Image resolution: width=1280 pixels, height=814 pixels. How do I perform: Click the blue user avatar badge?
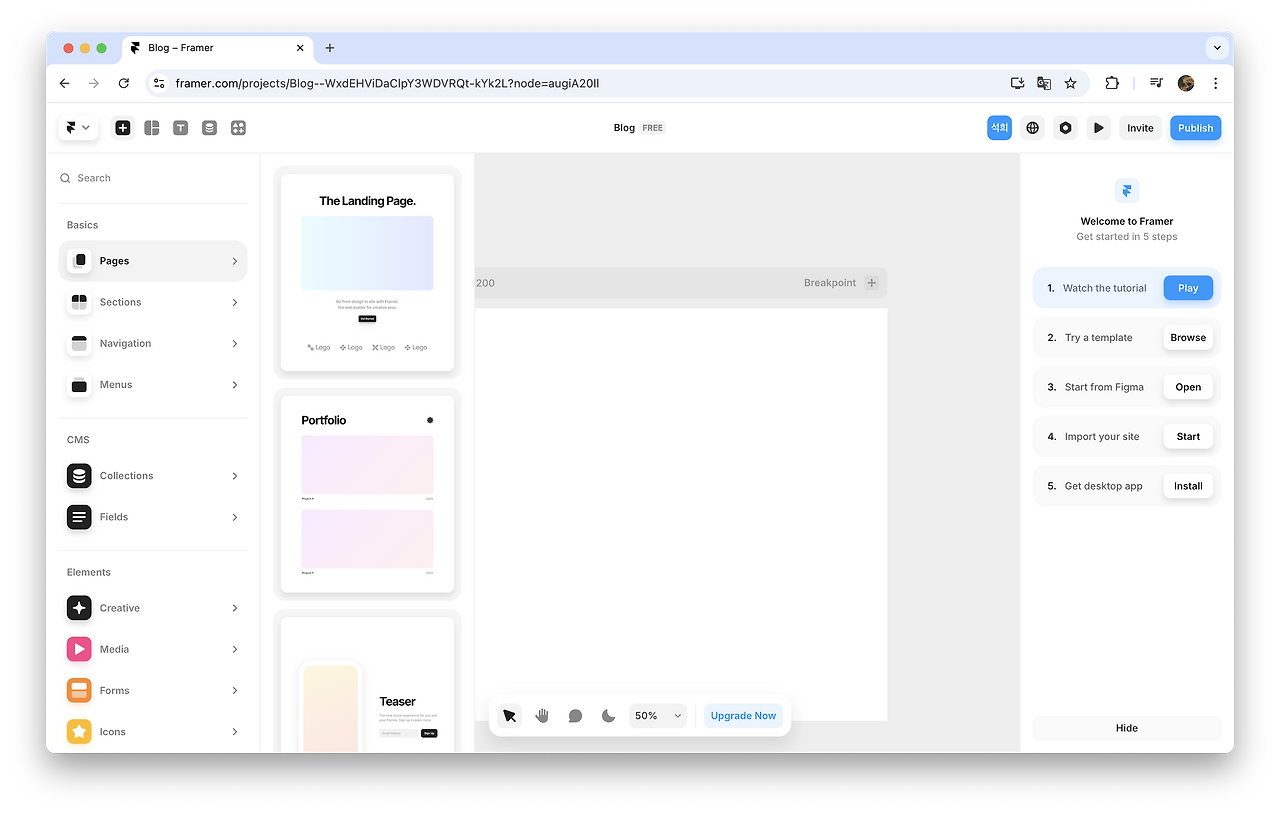pos(999,128)
